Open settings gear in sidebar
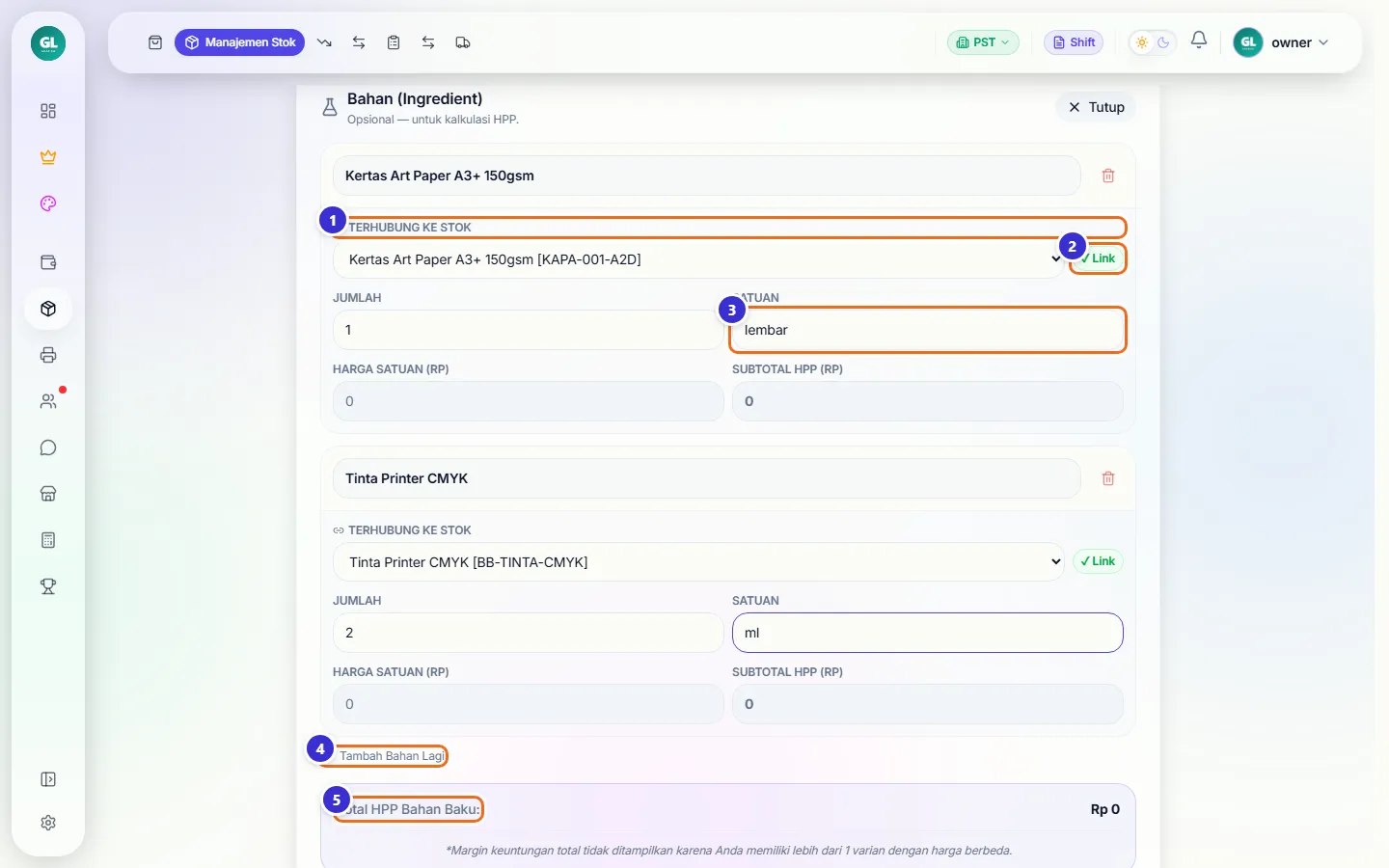This screenshot has width=1389, height=868. click(48, 823)
